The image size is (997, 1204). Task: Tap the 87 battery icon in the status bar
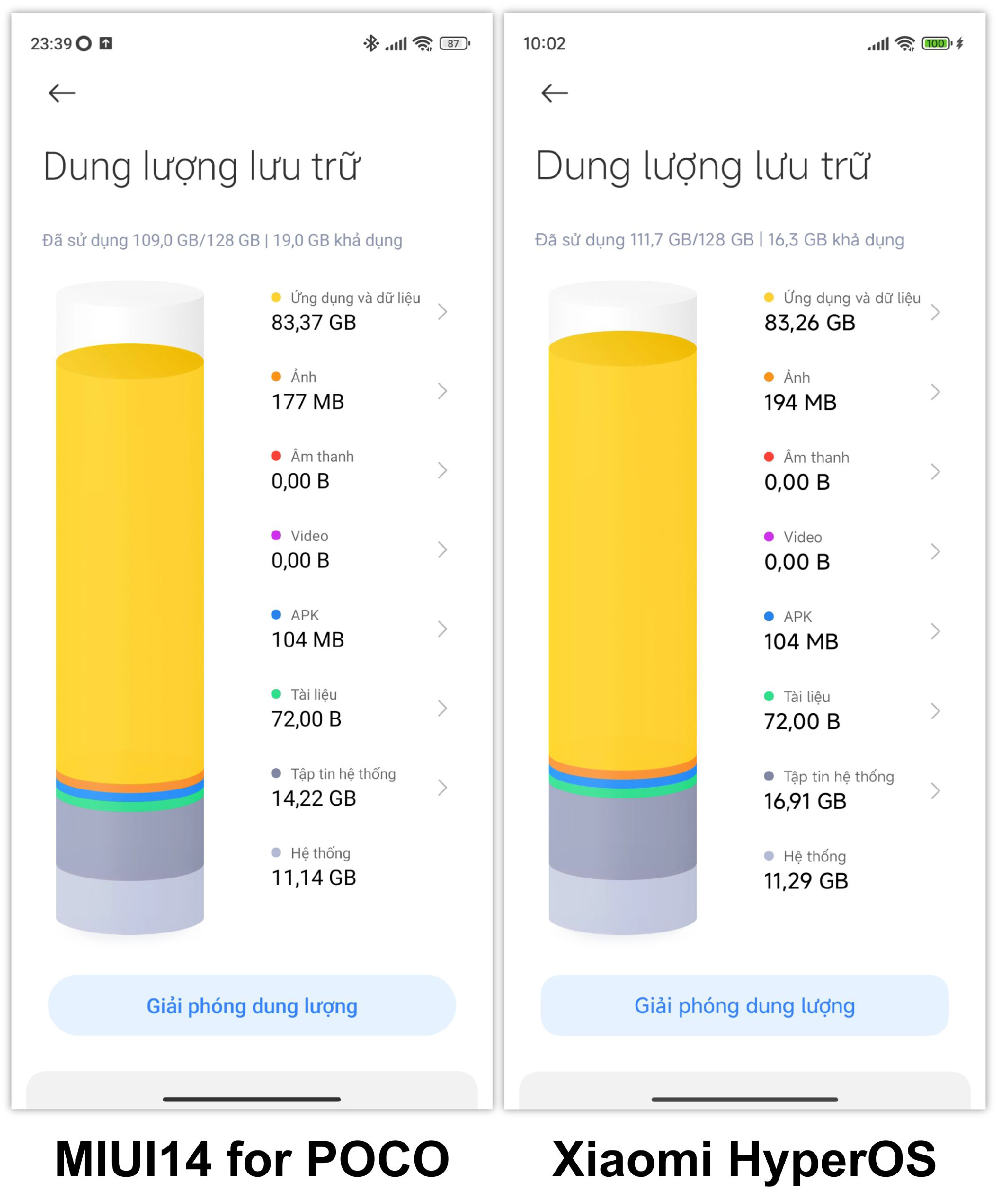pyautogui.click(x=455, y=43)
